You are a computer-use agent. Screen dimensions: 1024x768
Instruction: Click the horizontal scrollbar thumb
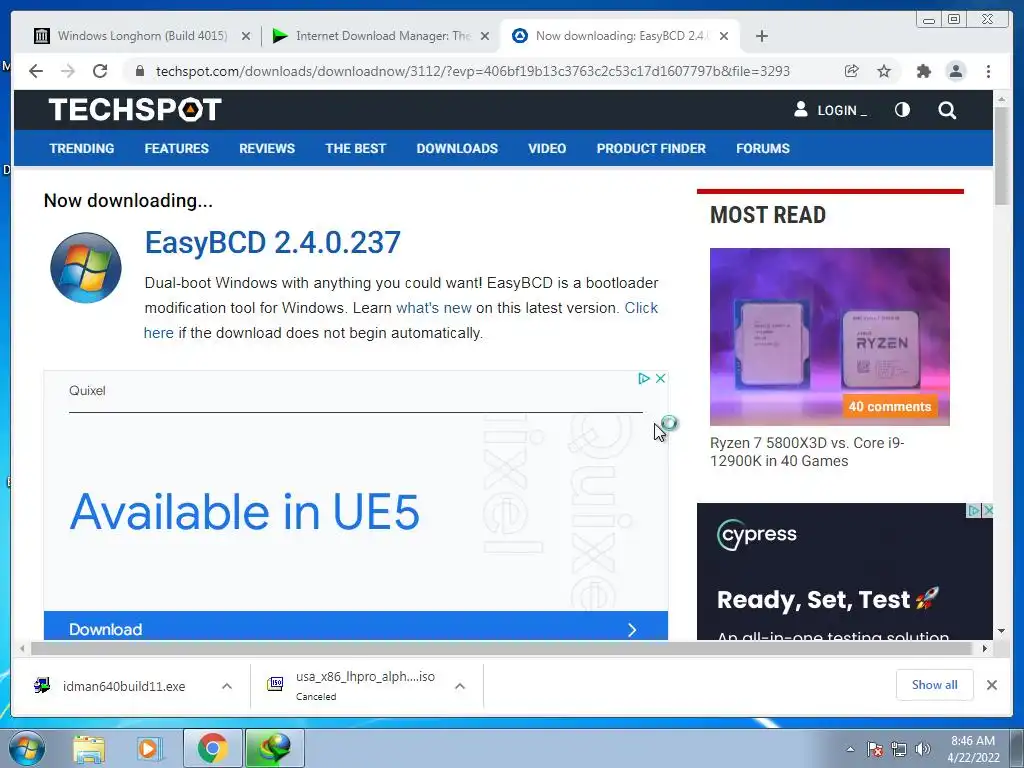(502, 648)
